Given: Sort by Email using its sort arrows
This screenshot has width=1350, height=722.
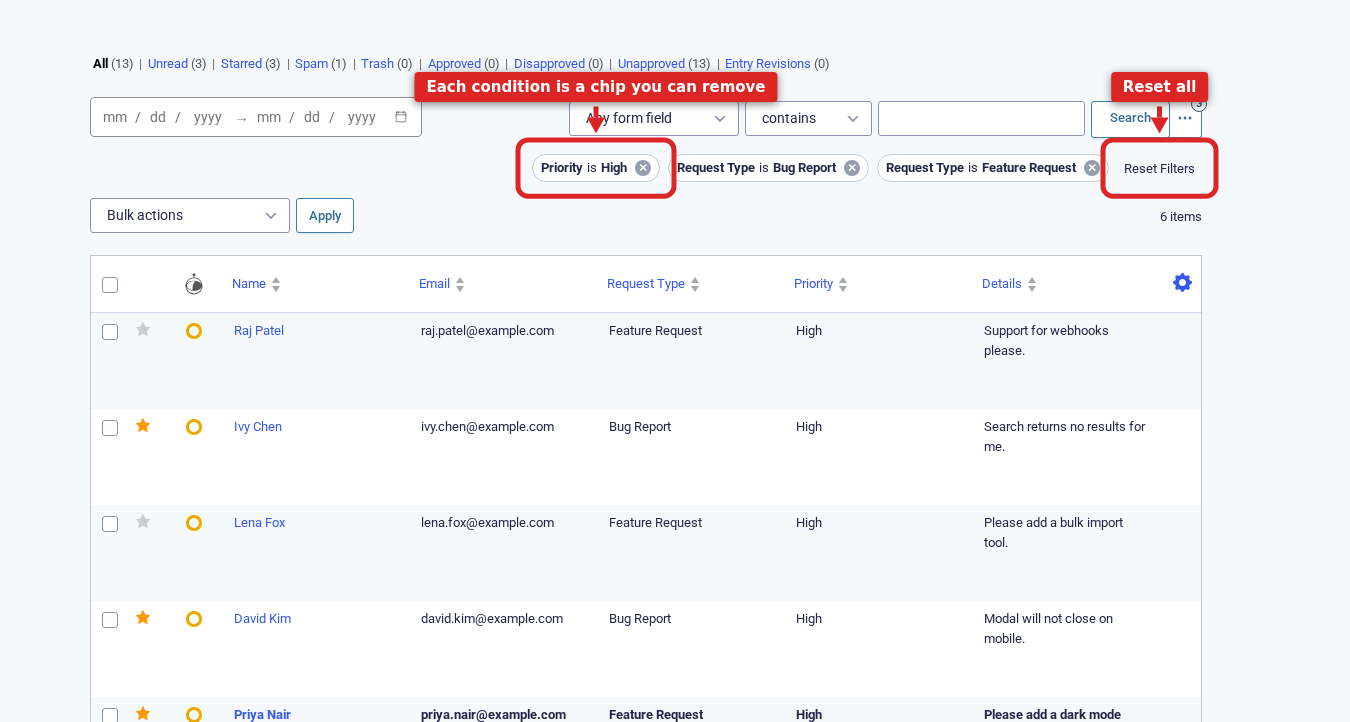Looking at the screenshot, I should pyautogui.click(x=460, y=285).
